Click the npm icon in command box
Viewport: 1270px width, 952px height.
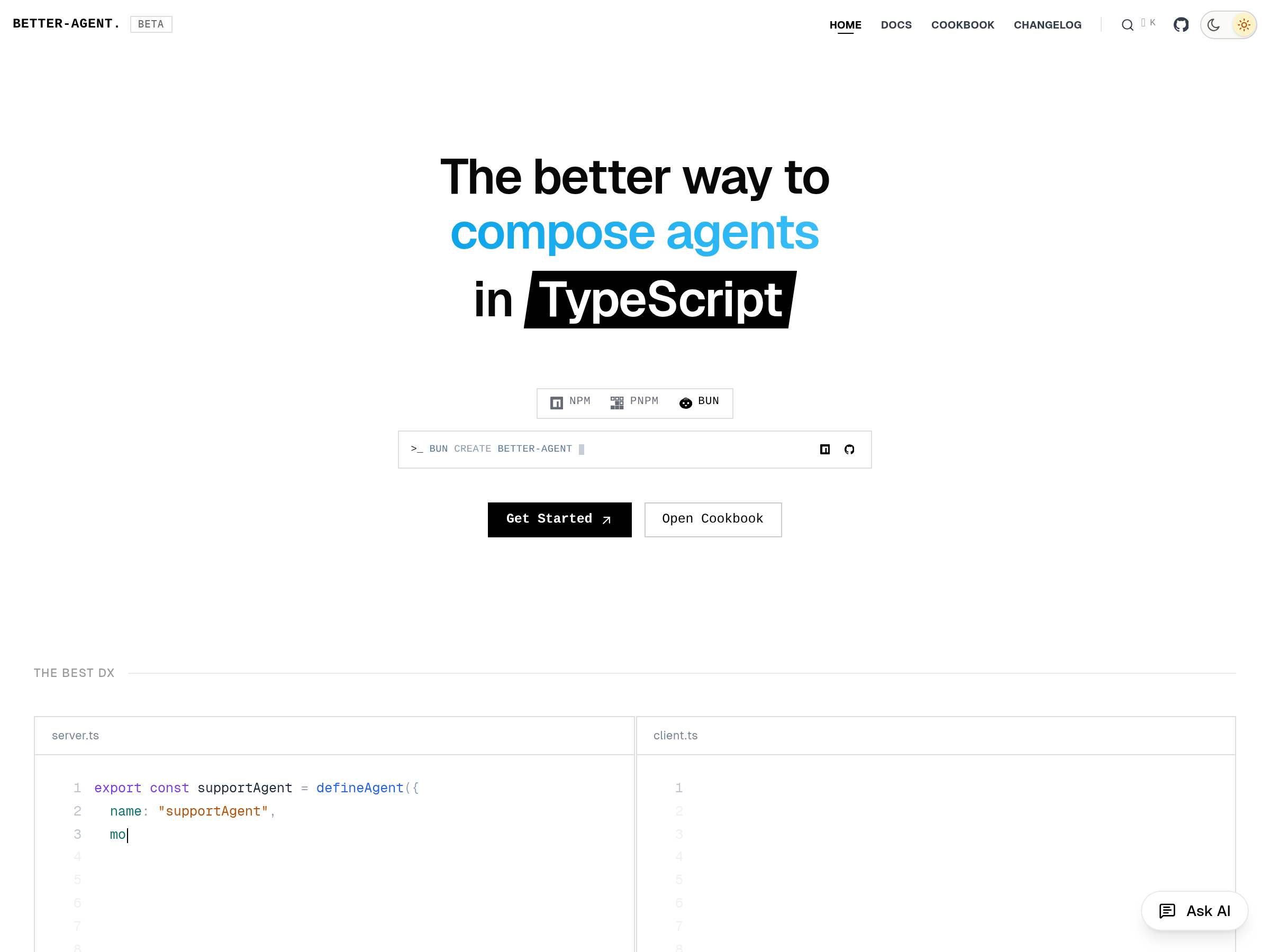(824, 450)
